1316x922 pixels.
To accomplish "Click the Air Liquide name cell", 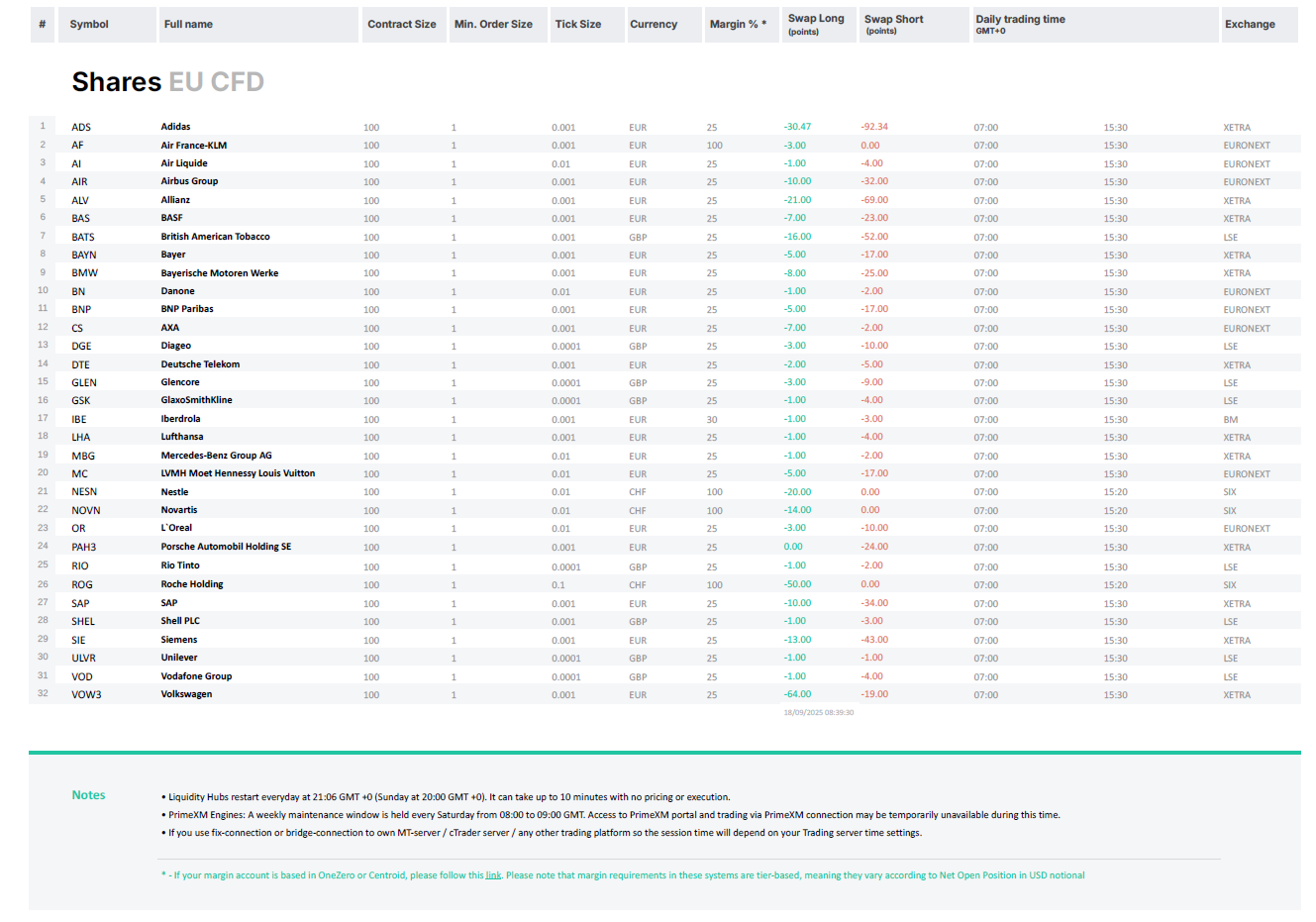I will (184, 163).
